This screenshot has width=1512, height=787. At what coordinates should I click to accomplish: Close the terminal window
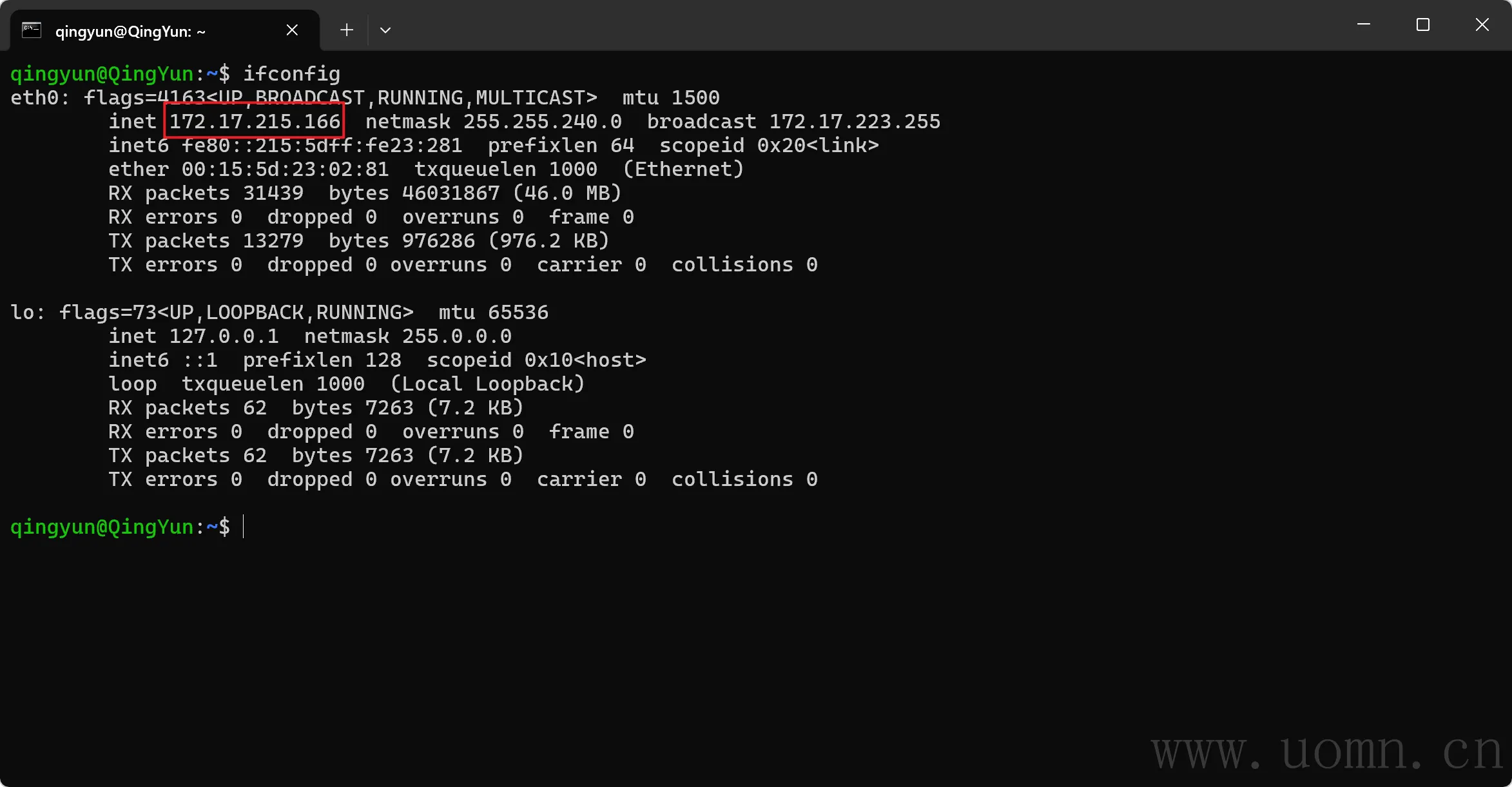pos(1482,25)
